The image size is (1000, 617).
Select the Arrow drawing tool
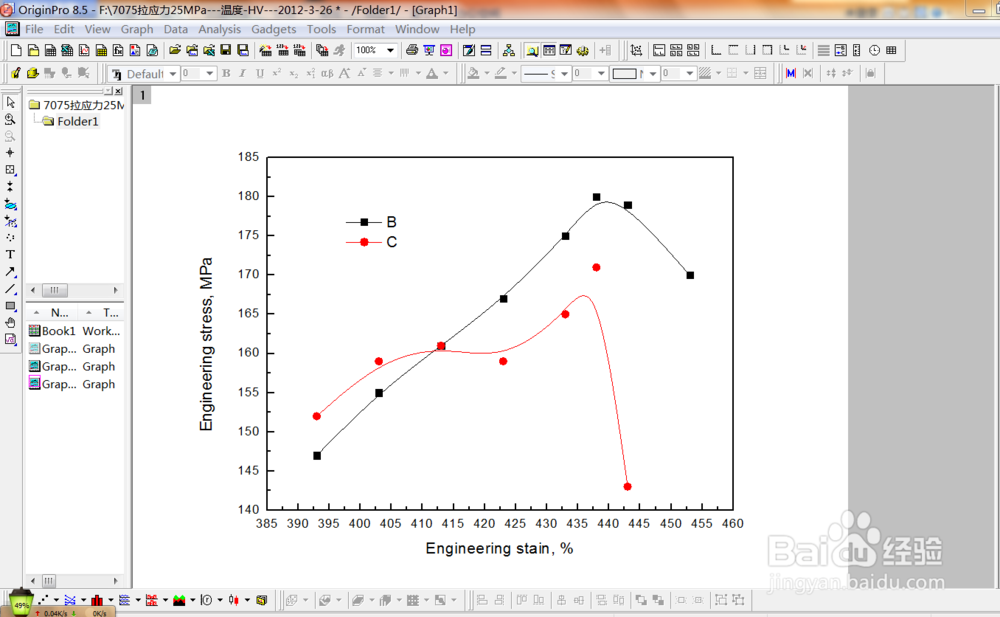coord(10,272)
